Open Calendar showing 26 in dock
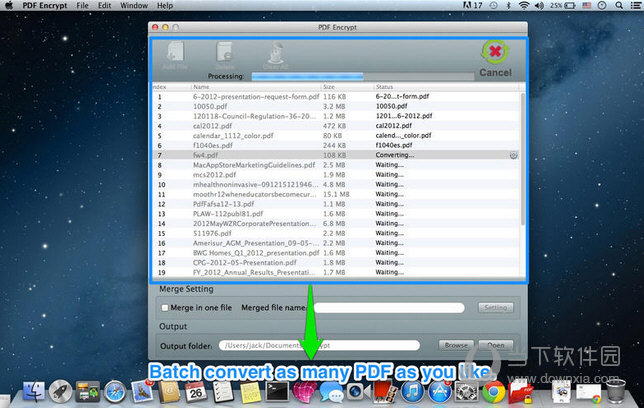Image resolution: width=644 pixels, height=408 pixels. tap(196, 391)
